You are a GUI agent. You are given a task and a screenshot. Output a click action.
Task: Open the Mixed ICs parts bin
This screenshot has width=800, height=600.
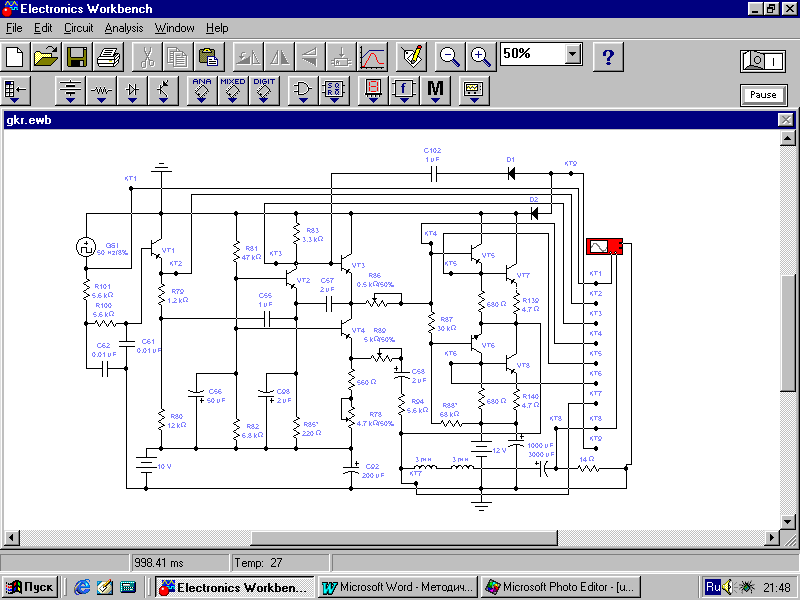(x=233, y=91)
